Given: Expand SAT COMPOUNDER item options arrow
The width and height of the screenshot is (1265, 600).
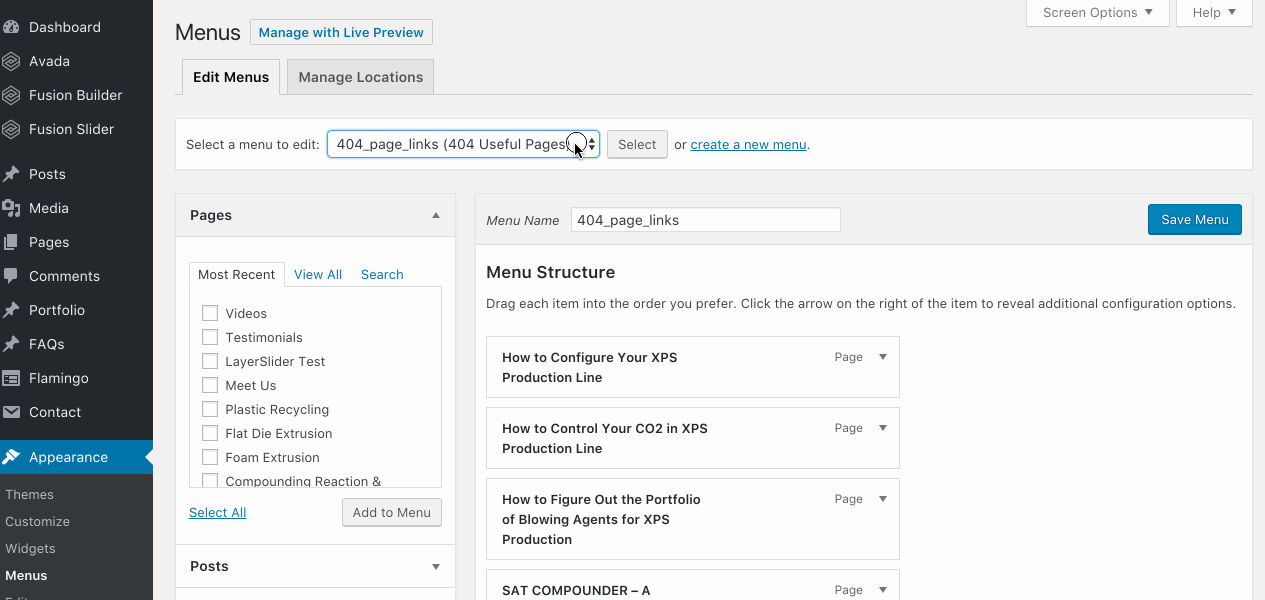Looking at the screenshot, I should 882,590.
